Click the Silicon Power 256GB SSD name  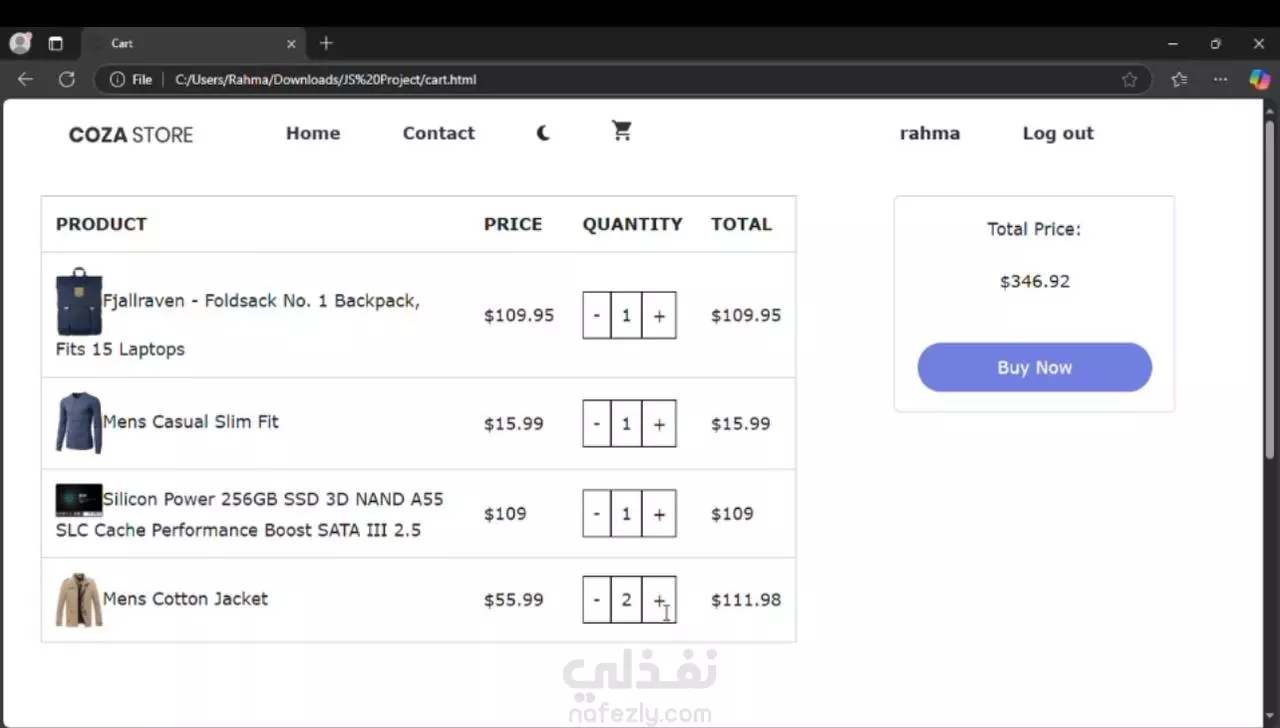click(250, 514)
